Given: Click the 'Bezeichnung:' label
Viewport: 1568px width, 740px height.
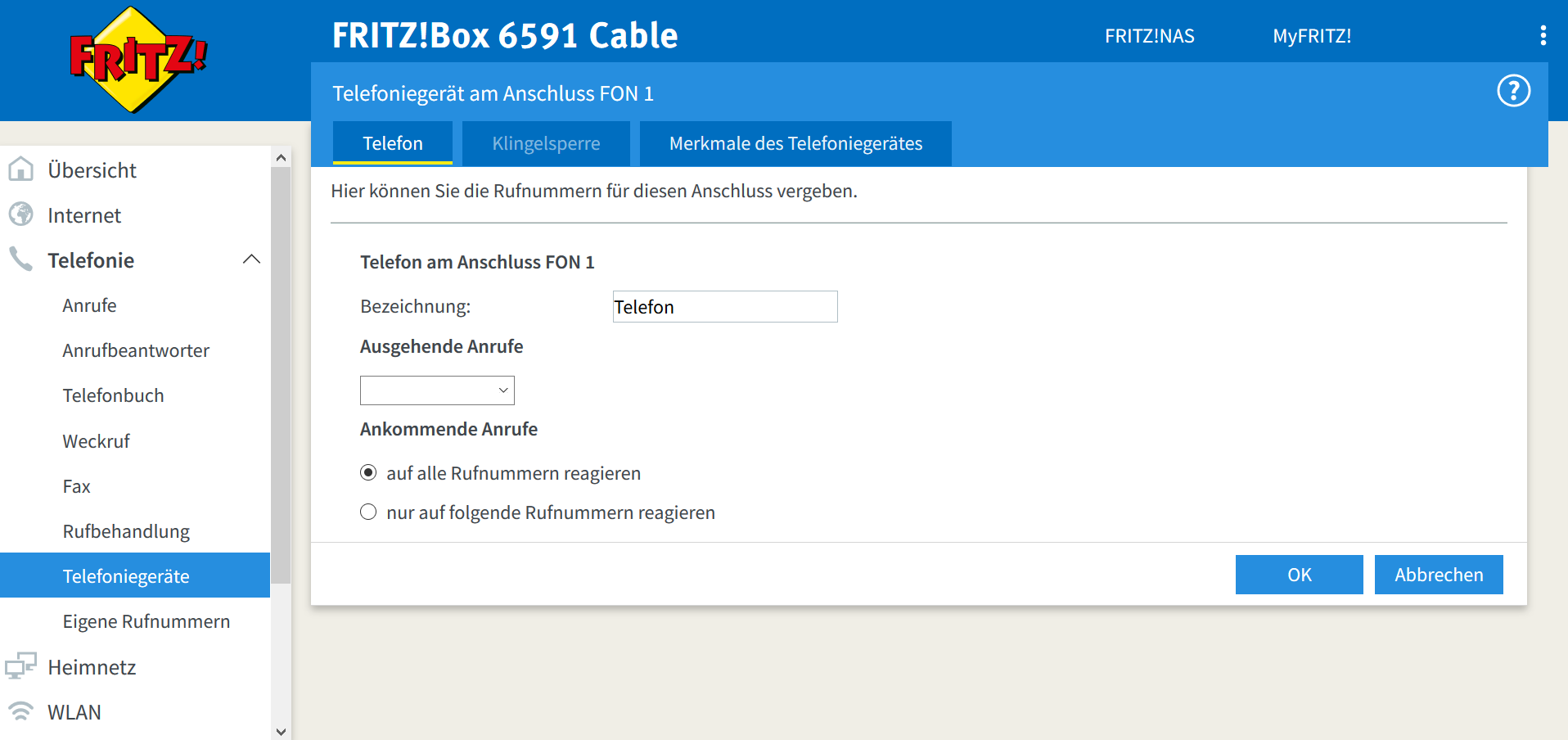Looking at the screenshot, I should coord(415,306).
